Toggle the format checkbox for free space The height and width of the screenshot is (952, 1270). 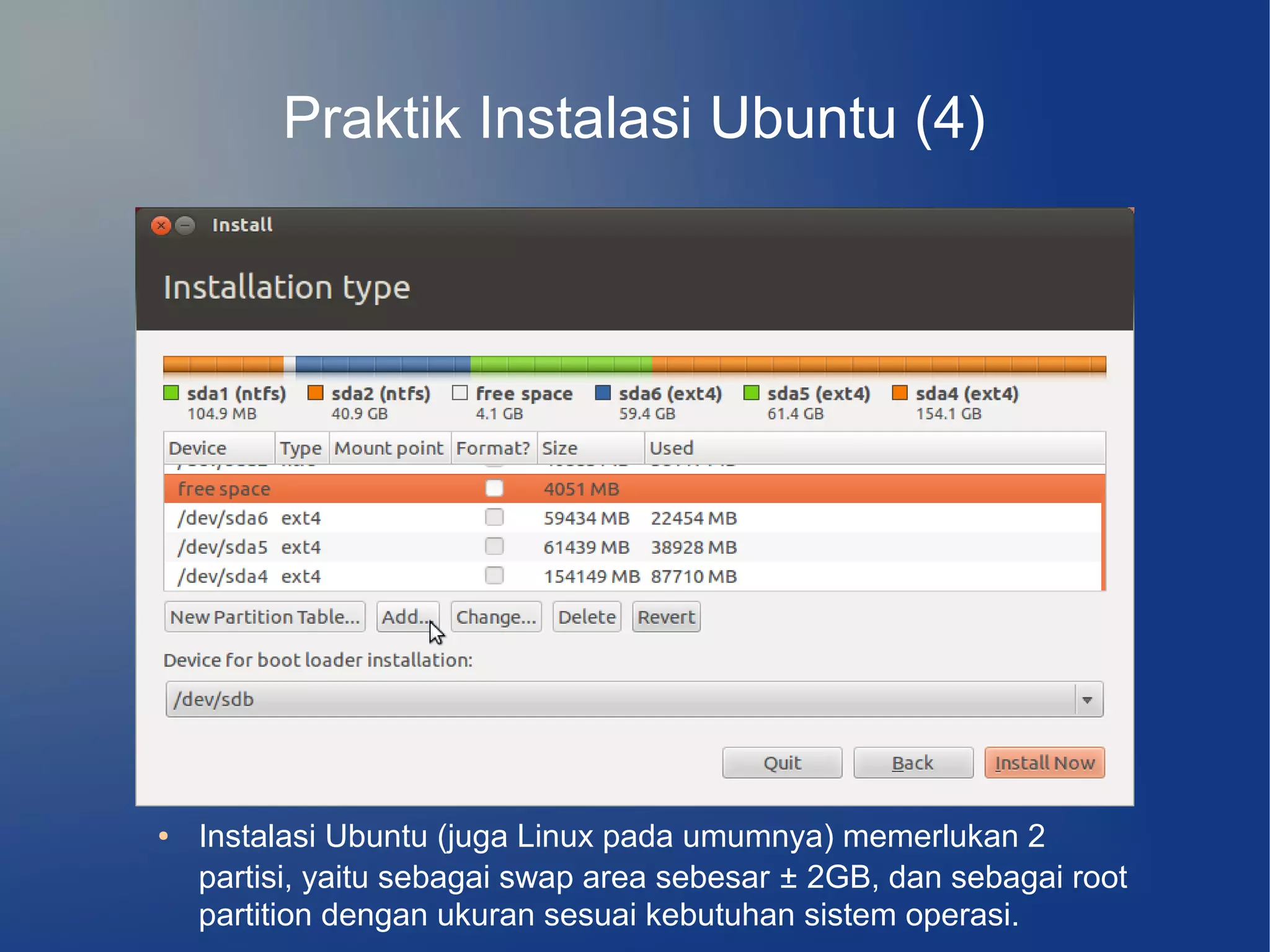point(494,488)
